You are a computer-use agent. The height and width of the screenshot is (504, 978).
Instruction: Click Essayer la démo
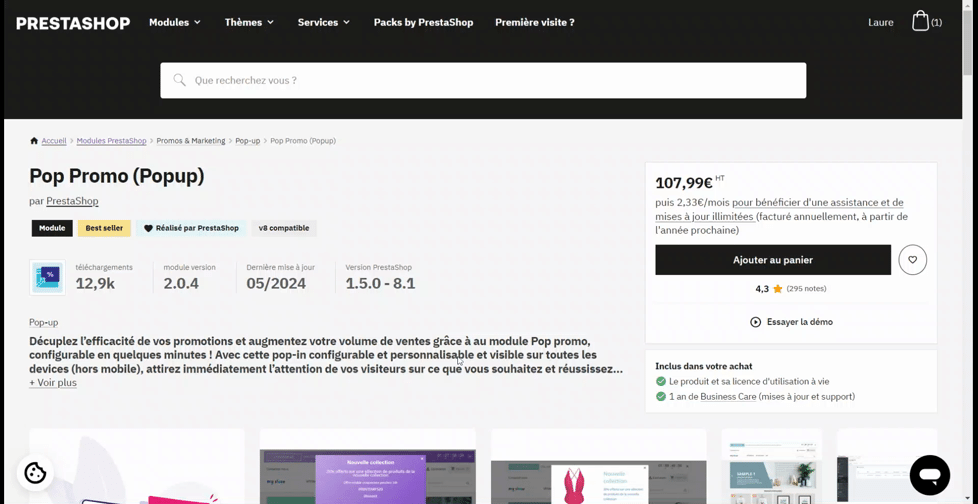point(800,322)
